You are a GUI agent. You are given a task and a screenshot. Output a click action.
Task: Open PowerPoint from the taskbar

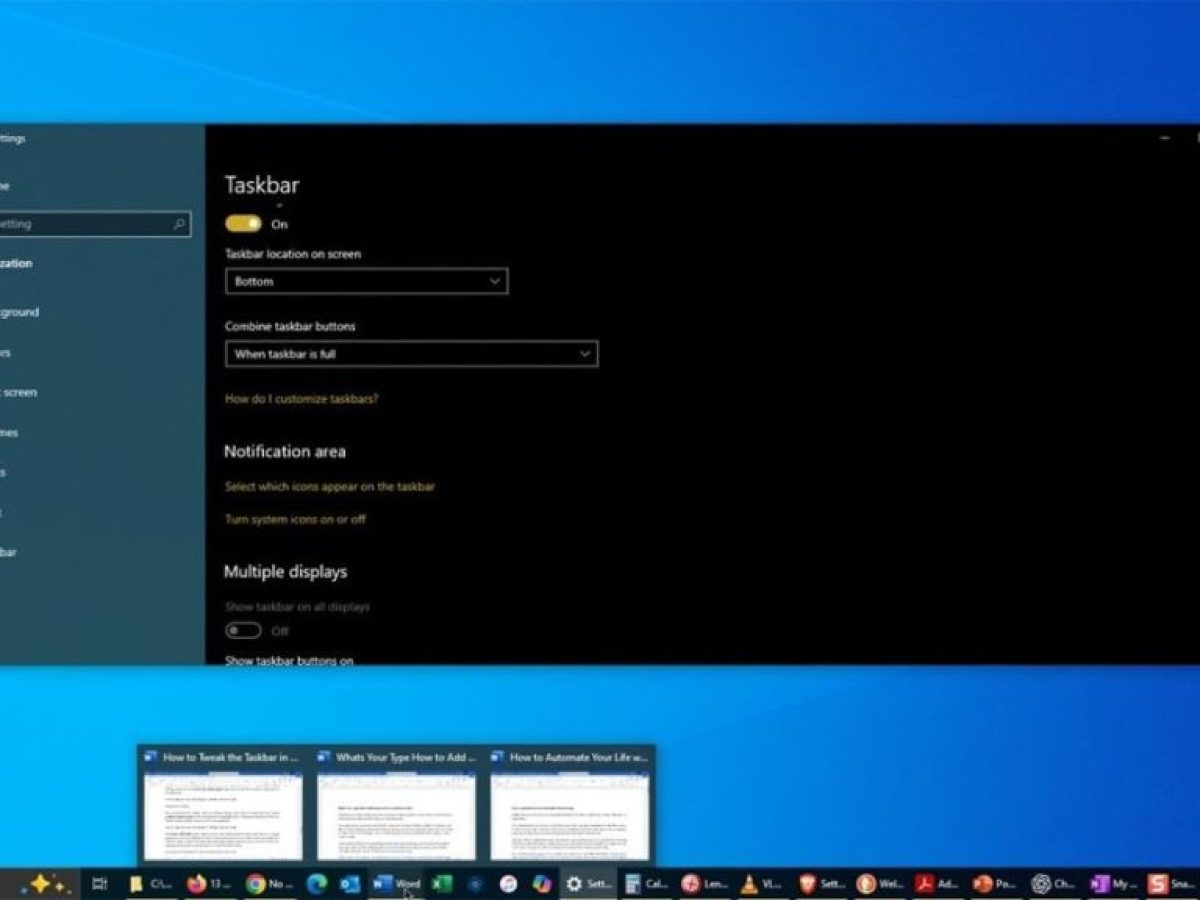click(983, 884)
